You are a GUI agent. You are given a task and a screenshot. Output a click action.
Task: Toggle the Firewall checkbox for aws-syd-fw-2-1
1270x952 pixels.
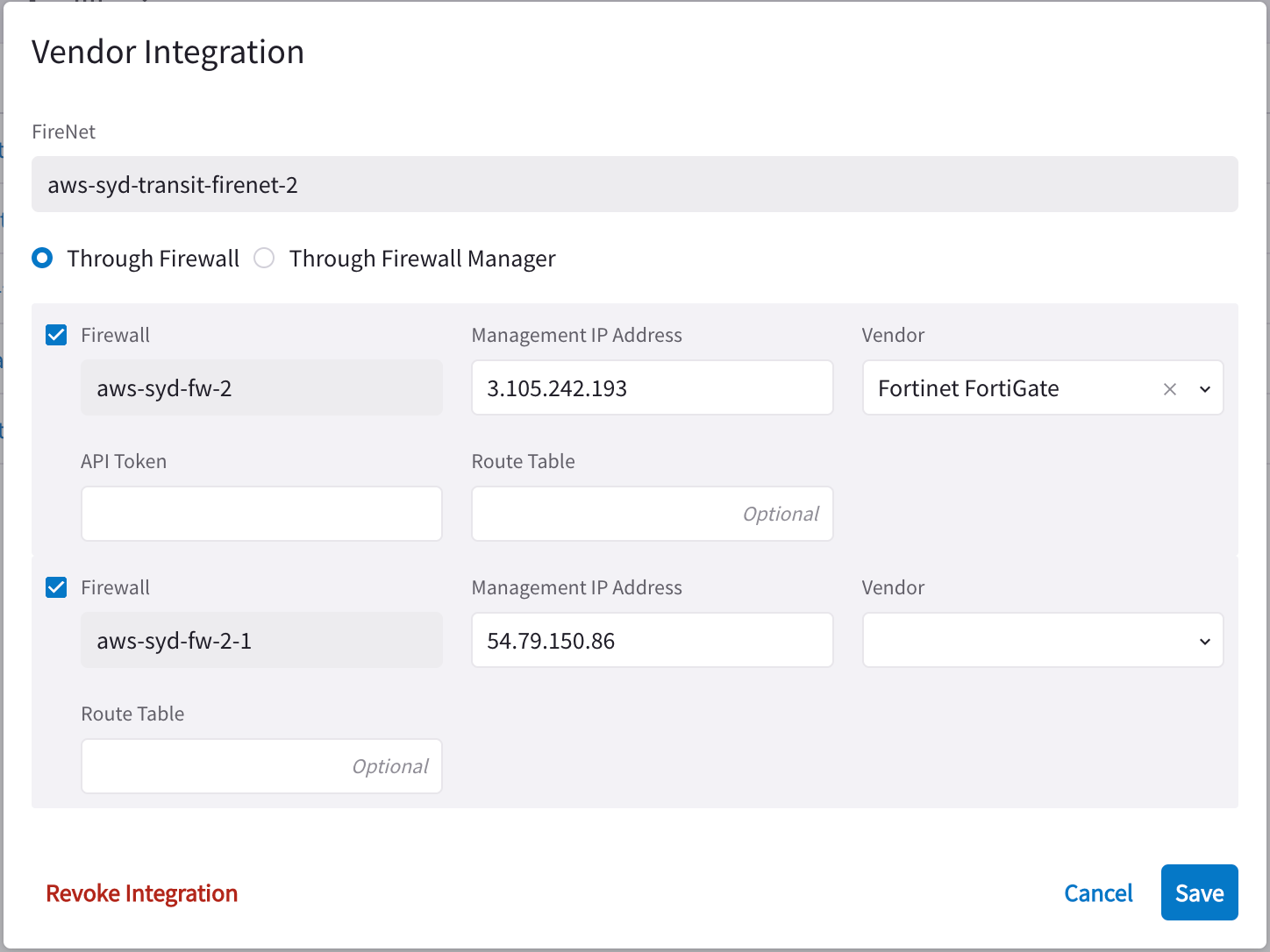pyautogui.click(x=56, y=587)
